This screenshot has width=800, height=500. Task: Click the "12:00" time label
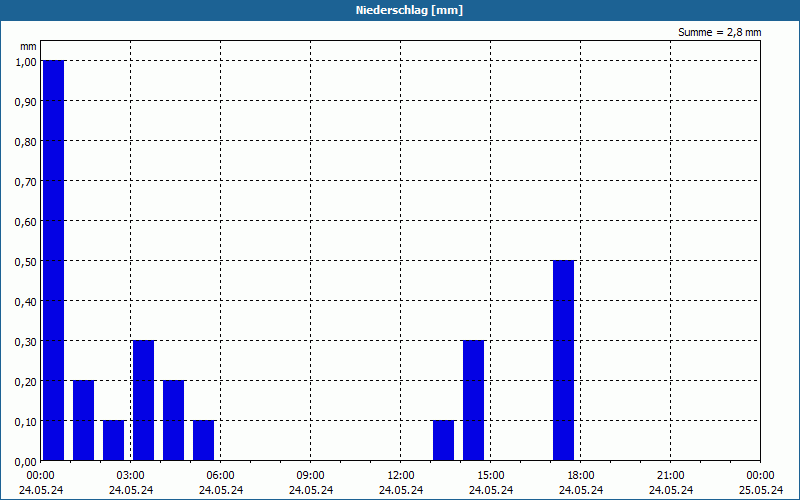[401, 476]
